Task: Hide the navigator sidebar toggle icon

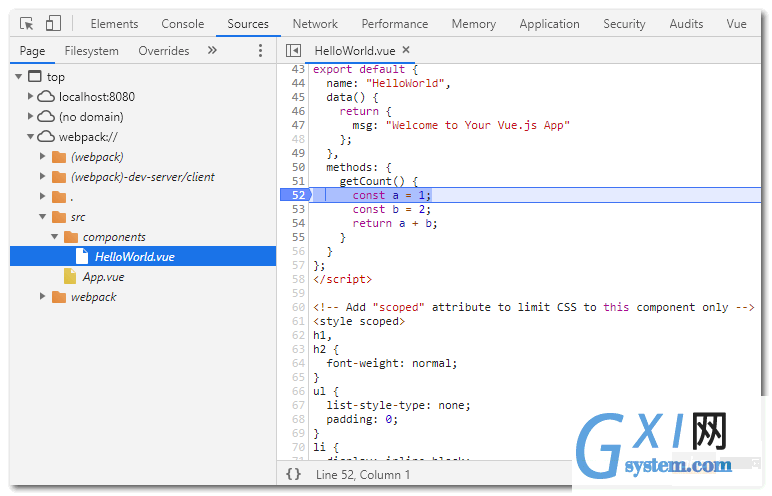Action: tap(293, 50)
